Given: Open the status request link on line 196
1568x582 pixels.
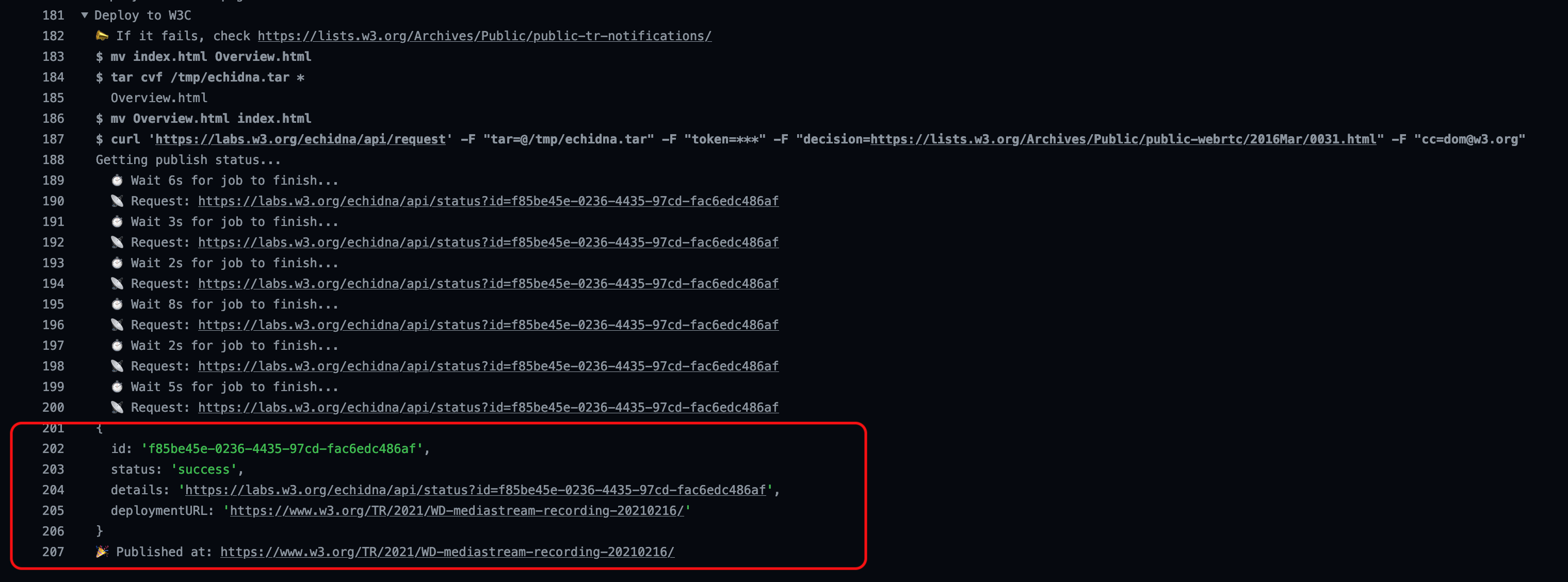Looking at the screenshot, I should (x=488, y=325).
